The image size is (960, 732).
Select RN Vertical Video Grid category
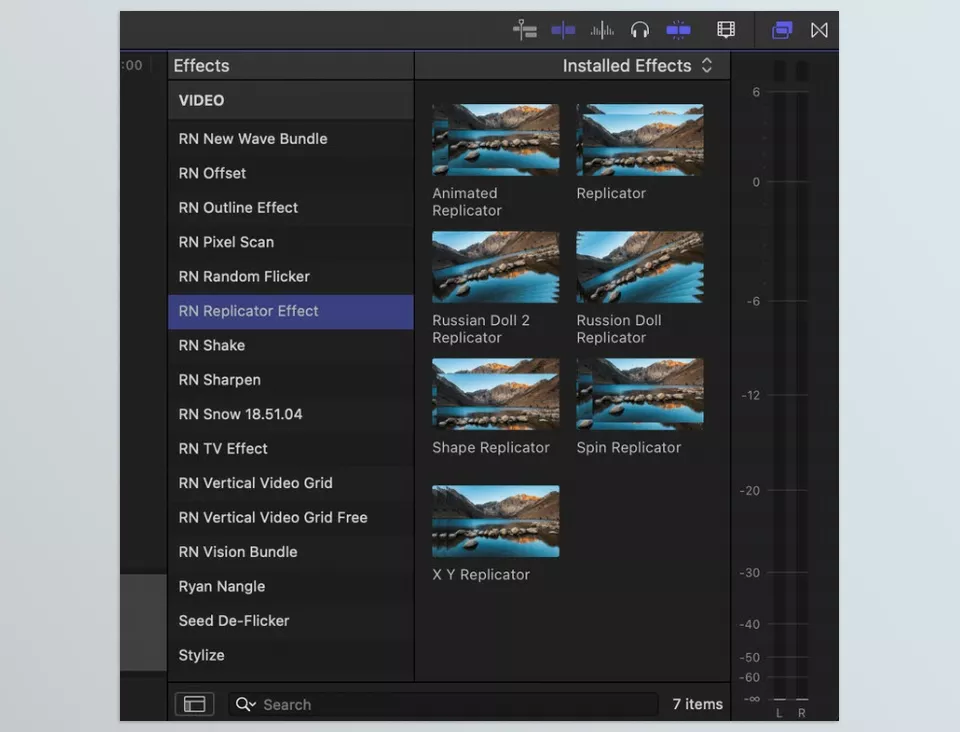[291, 483]
